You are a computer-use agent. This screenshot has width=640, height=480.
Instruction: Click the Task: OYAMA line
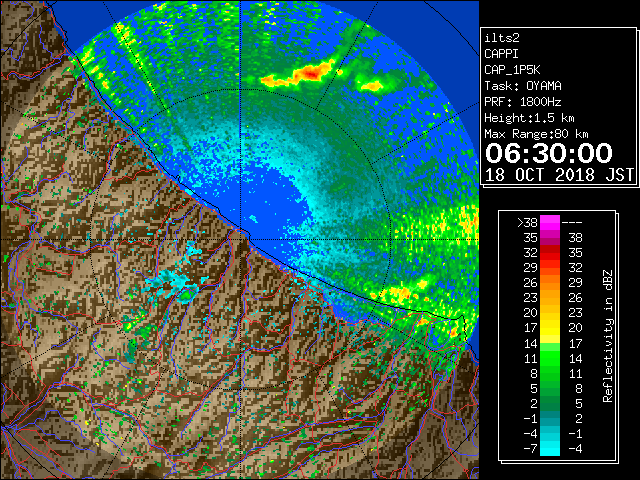[523, 86]
